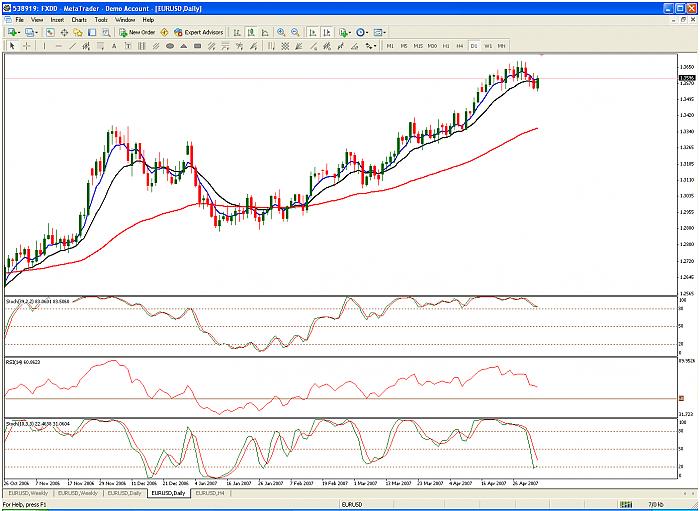700x511 pixels.
Task: Toggle the Terminal panel icon
Action: [x=92, y=33]
